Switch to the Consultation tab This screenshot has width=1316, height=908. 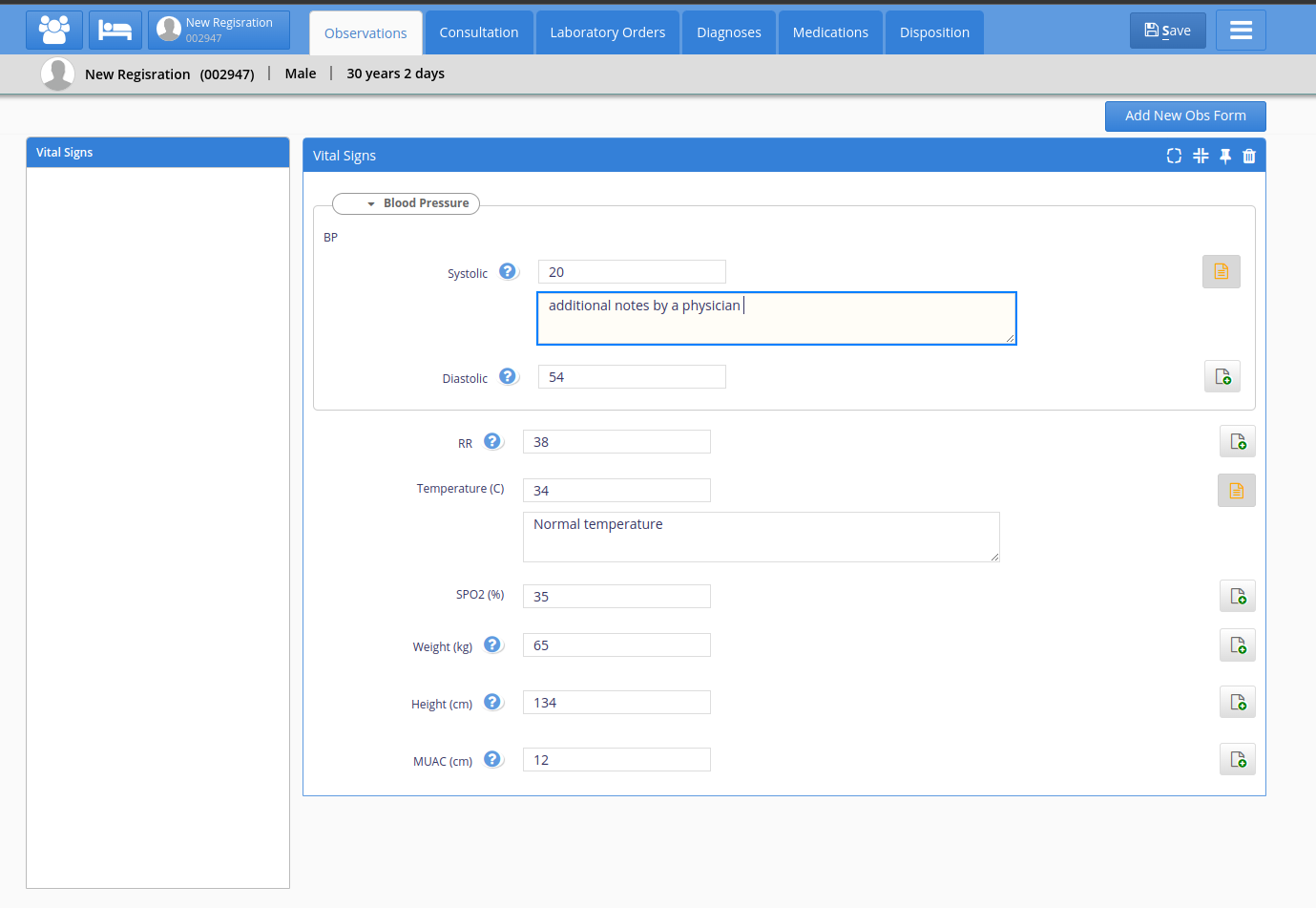(479, 32)
